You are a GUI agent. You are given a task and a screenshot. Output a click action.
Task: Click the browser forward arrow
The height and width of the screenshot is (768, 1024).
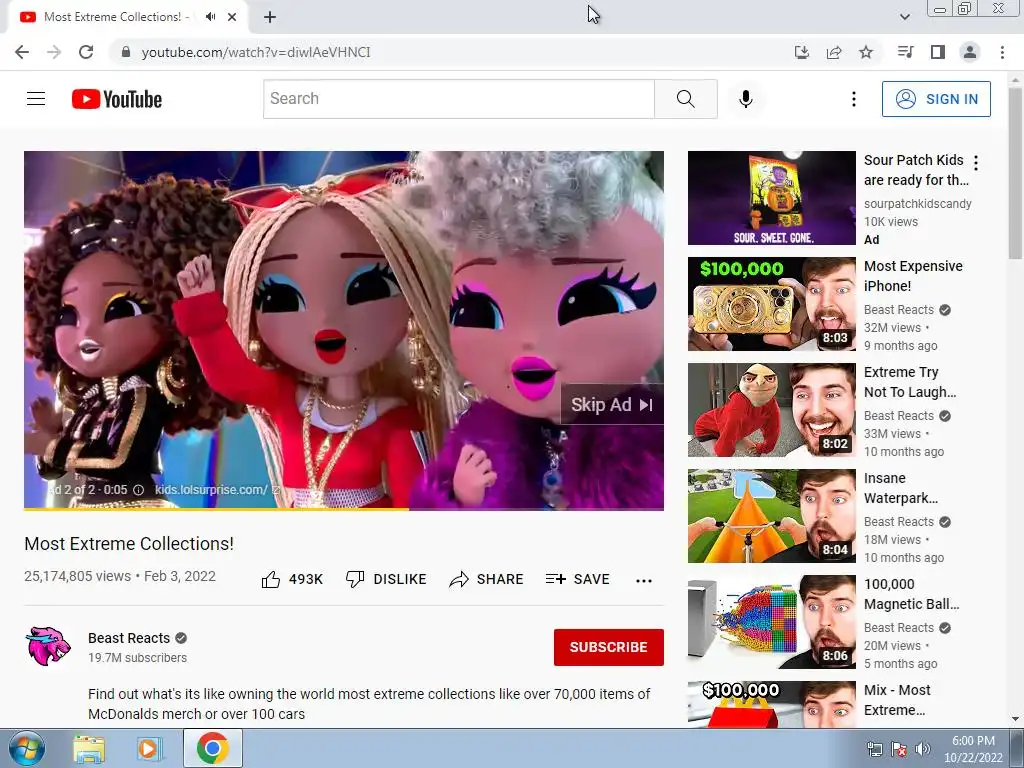[54, 52]
